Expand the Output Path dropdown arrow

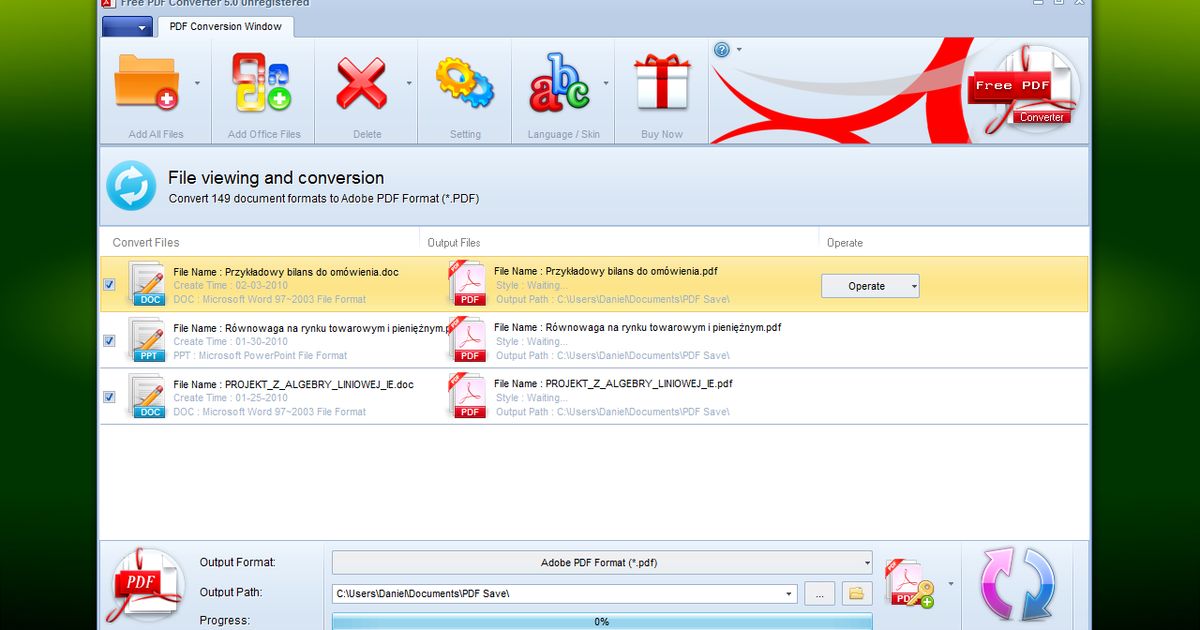[789, 594]
